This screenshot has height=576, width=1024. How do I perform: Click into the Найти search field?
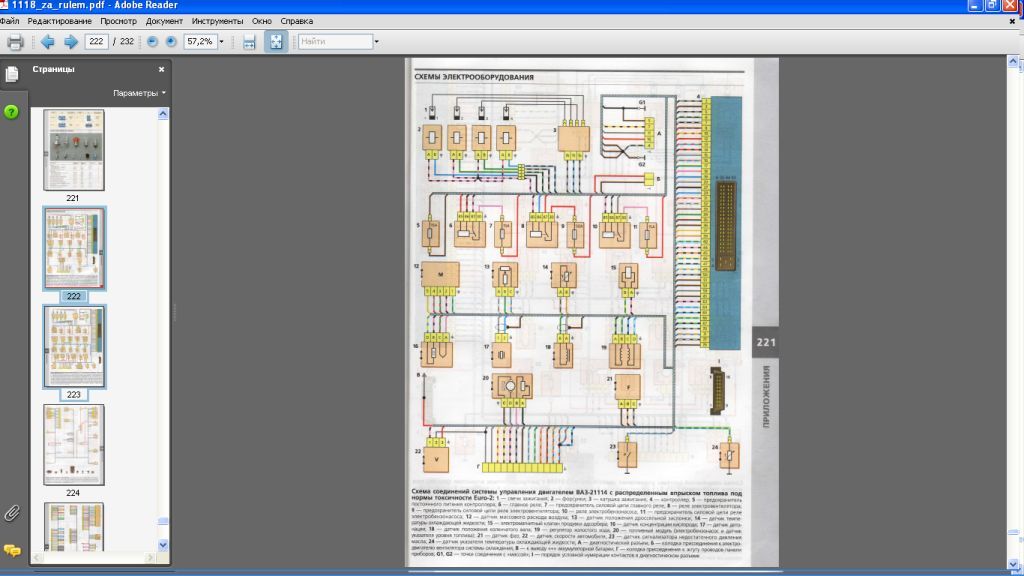[335, 42]
